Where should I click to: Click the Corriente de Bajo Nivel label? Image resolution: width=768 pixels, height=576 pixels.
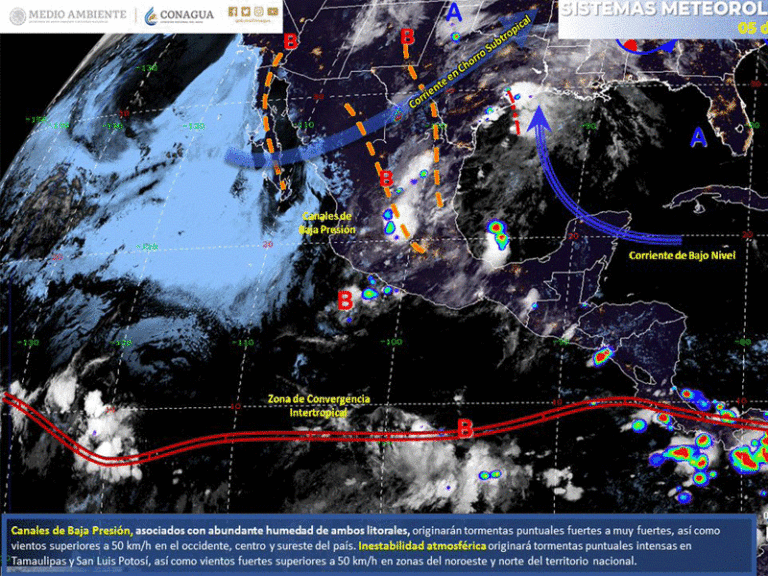(x=683, y=256)
